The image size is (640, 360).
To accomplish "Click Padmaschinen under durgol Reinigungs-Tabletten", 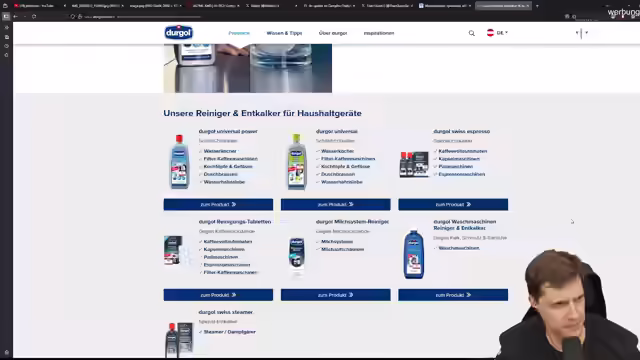I will tap(221, 257).
